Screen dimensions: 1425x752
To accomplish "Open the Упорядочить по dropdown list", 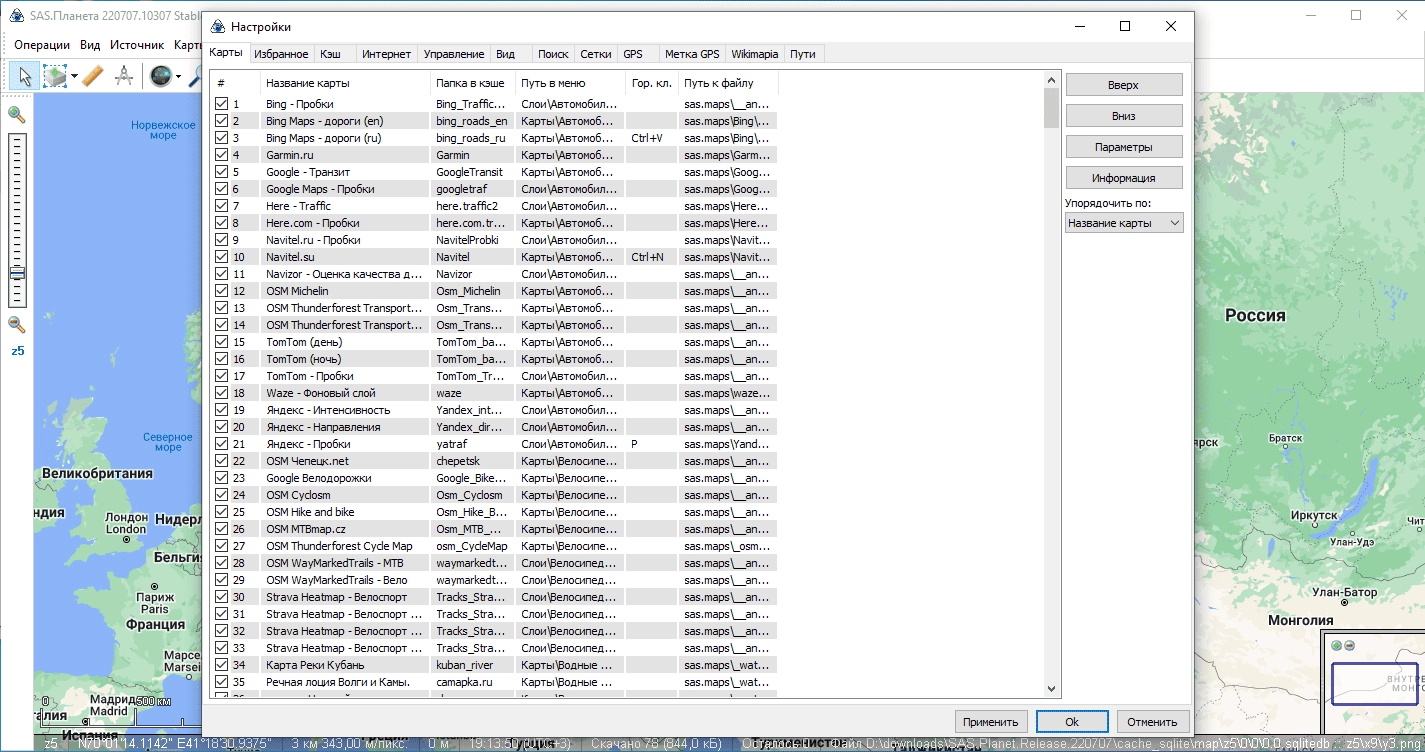I will 1124,223.
